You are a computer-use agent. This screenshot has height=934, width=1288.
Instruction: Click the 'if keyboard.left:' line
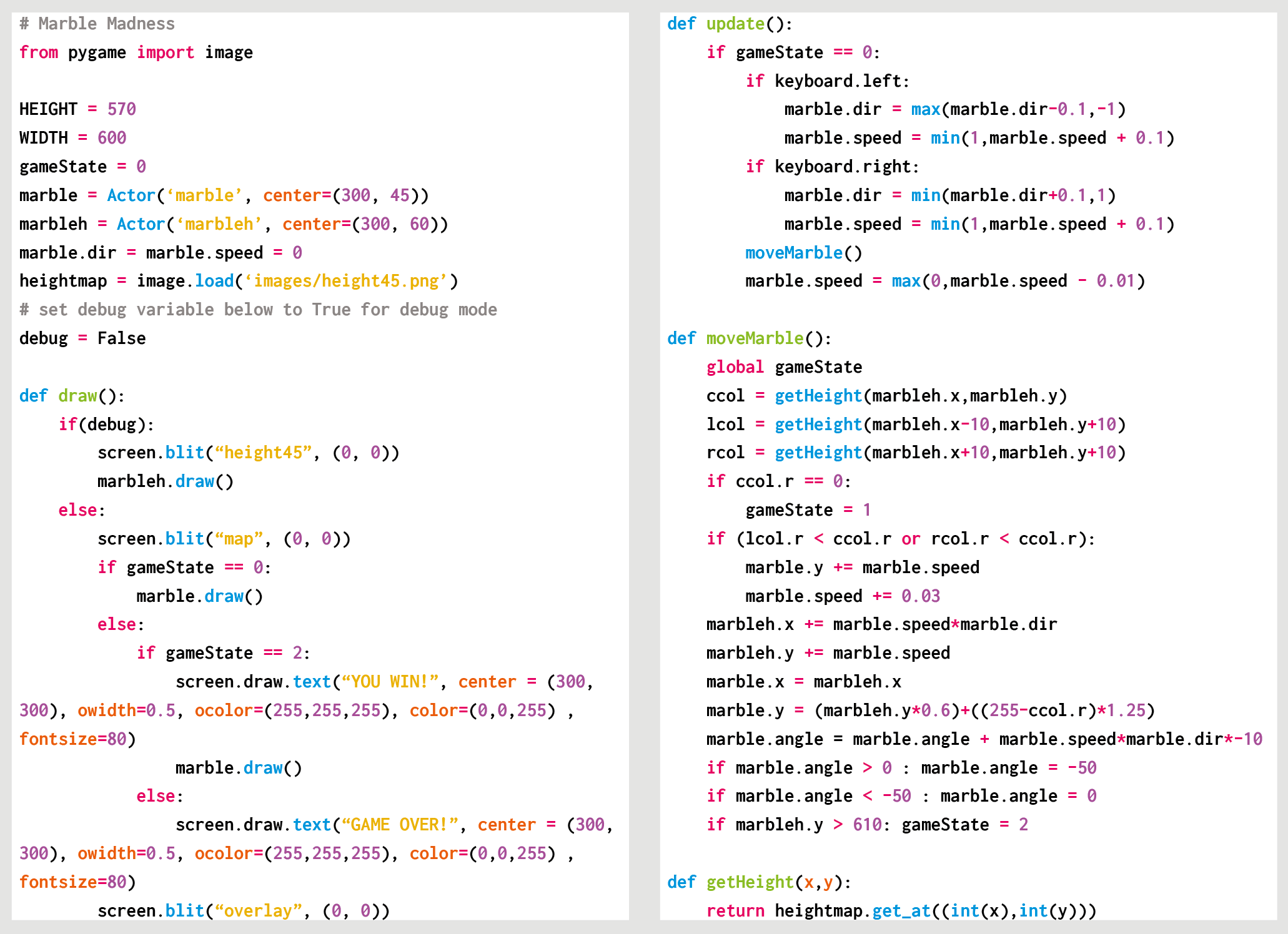[827, 81]
